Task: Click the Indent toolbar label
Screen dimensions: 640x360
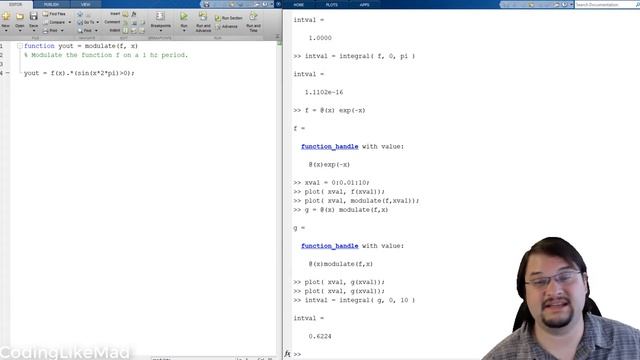Action: pos(115,31)
